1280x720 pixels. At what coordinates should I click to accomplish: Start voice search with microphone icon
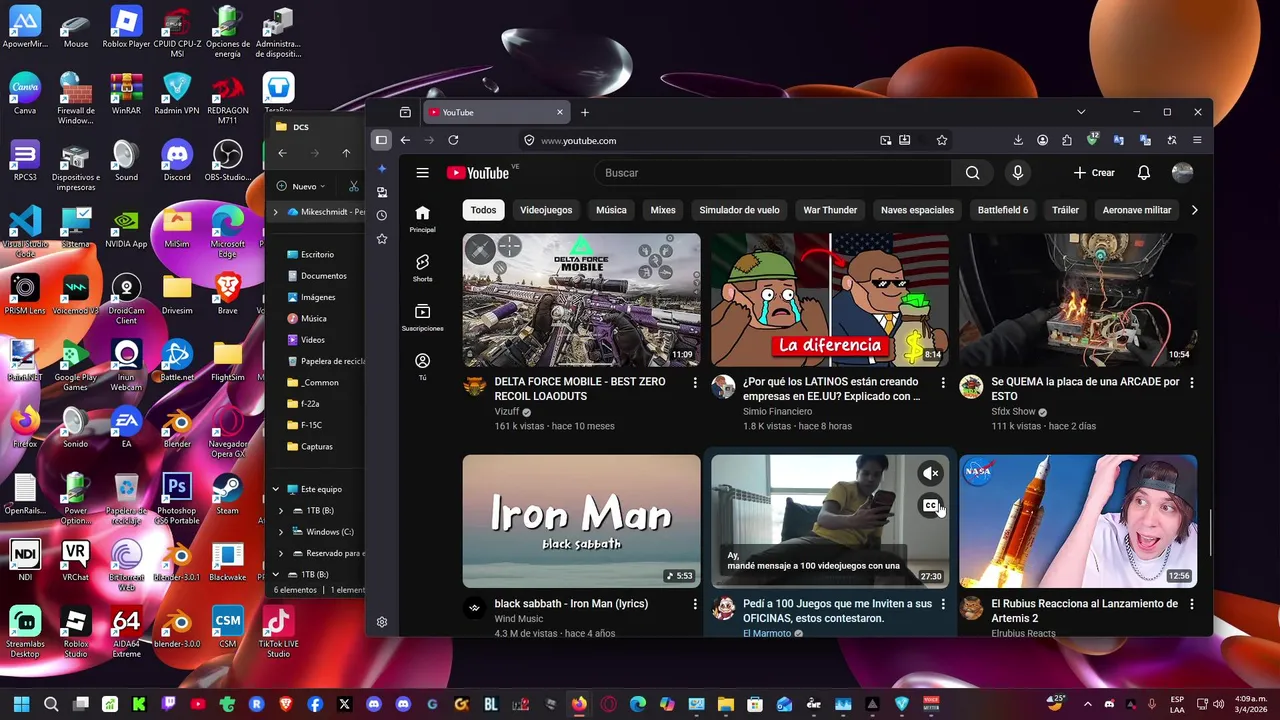(1018, 173)
